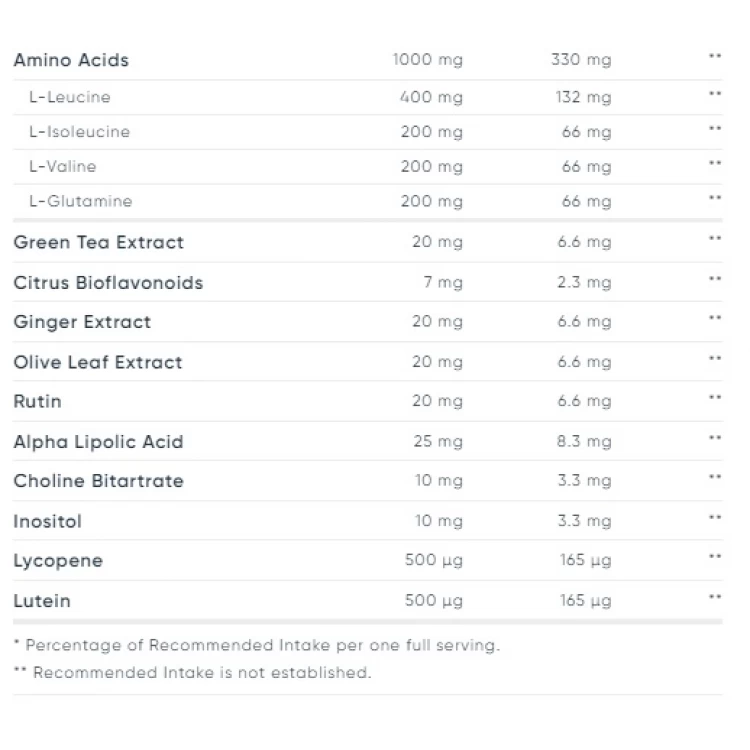This screenshot has height=750, width=750.
Task: Click the Lycopene ingredient name
Action: point(58,561)
